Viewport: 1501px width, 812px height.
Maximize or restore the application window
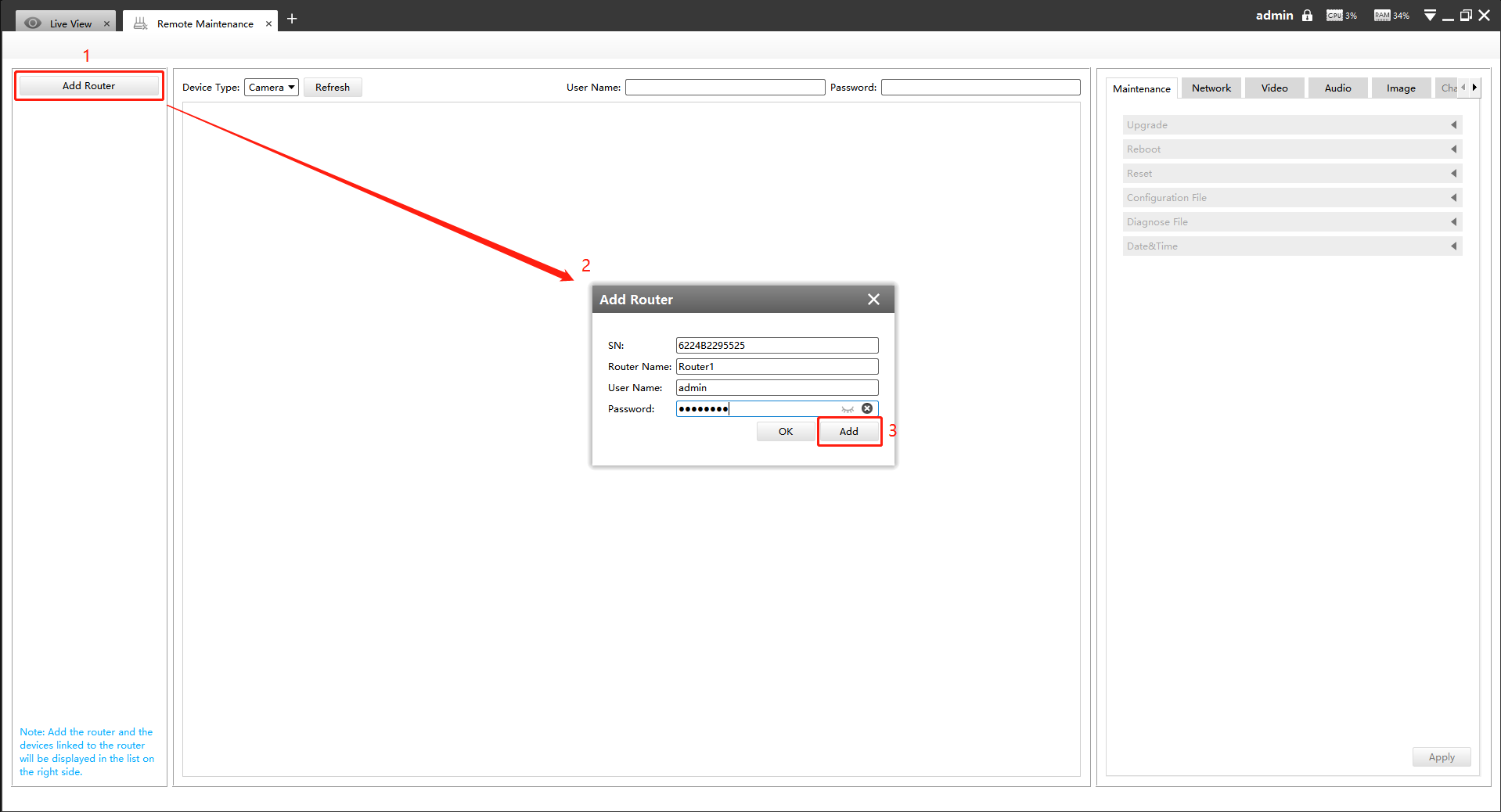point(1466,16)
